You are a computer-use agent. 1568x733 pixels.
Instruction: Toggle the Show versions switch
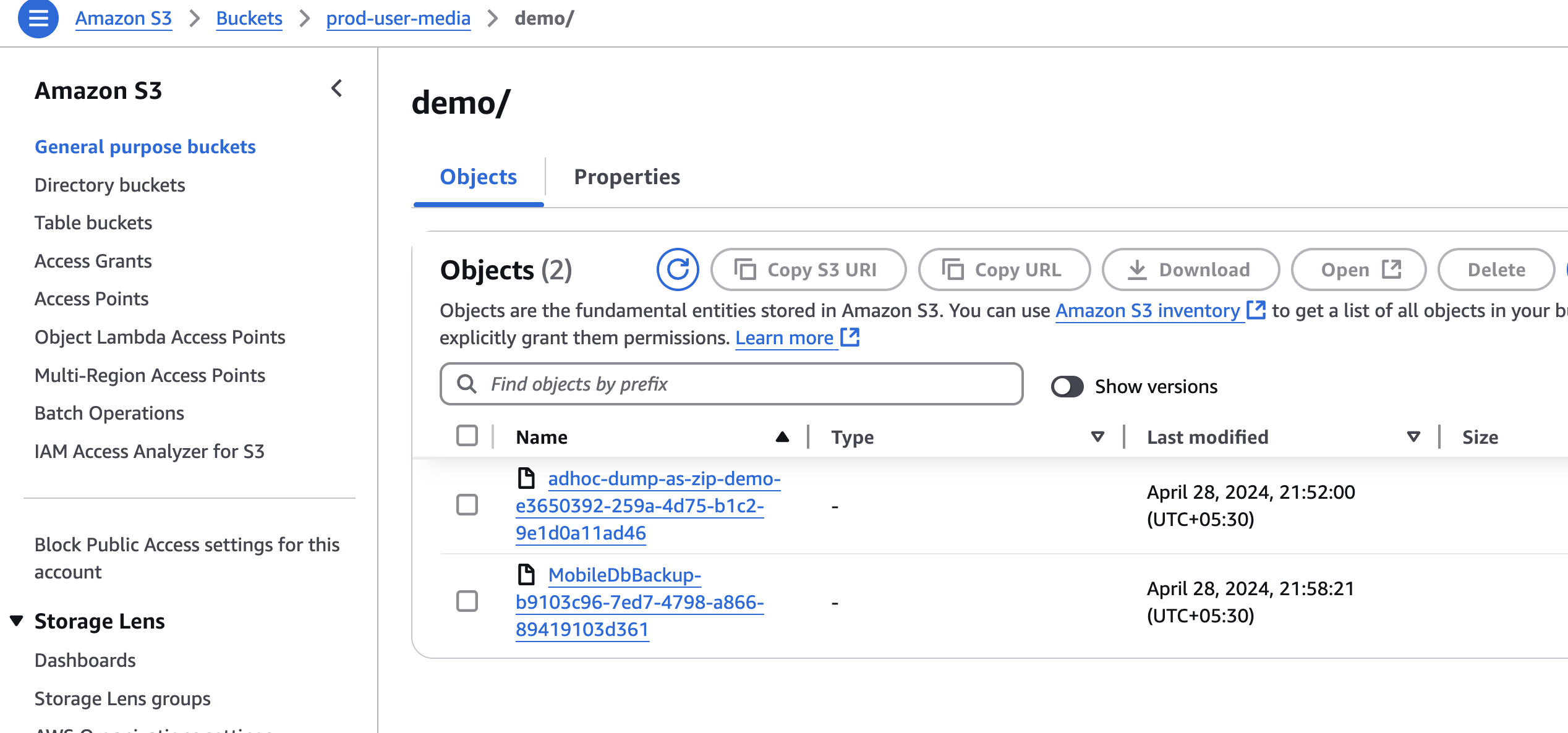1067,386
